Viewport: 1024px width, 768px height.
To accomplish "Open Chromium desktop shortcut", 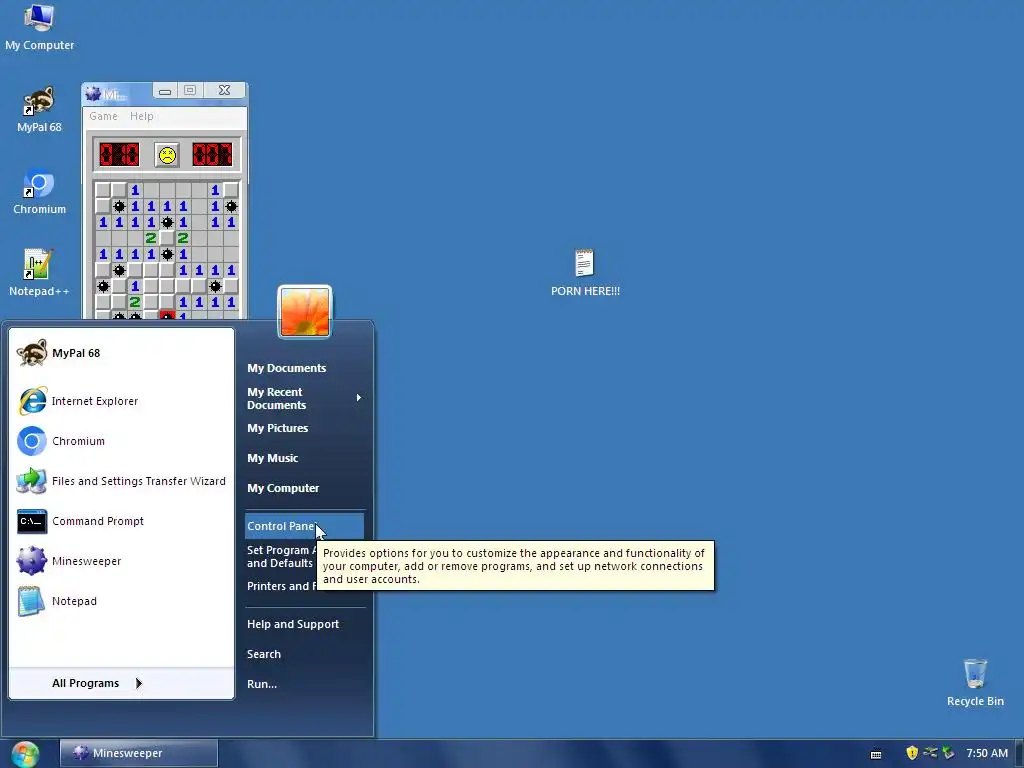I will tap(39, 192).
